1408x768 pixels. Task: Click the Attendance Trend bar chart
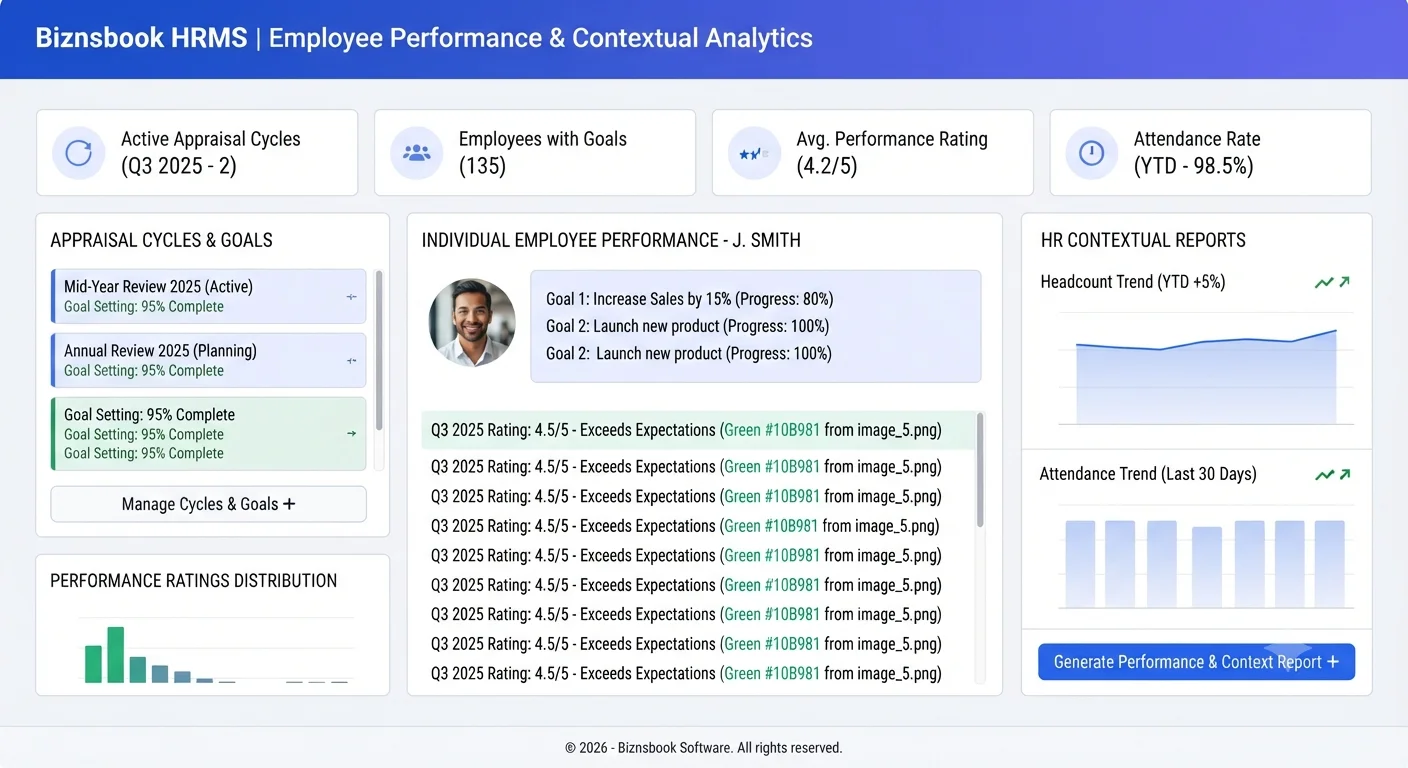point(1206,562)
